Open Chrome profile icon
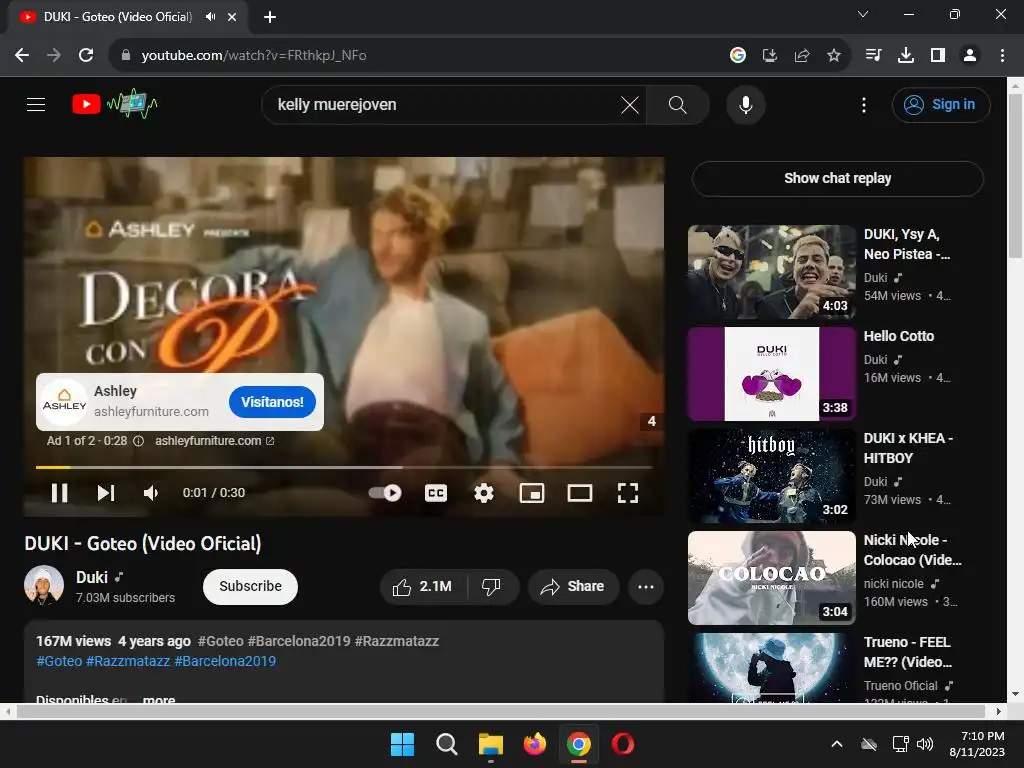 (x=970, y=56)
